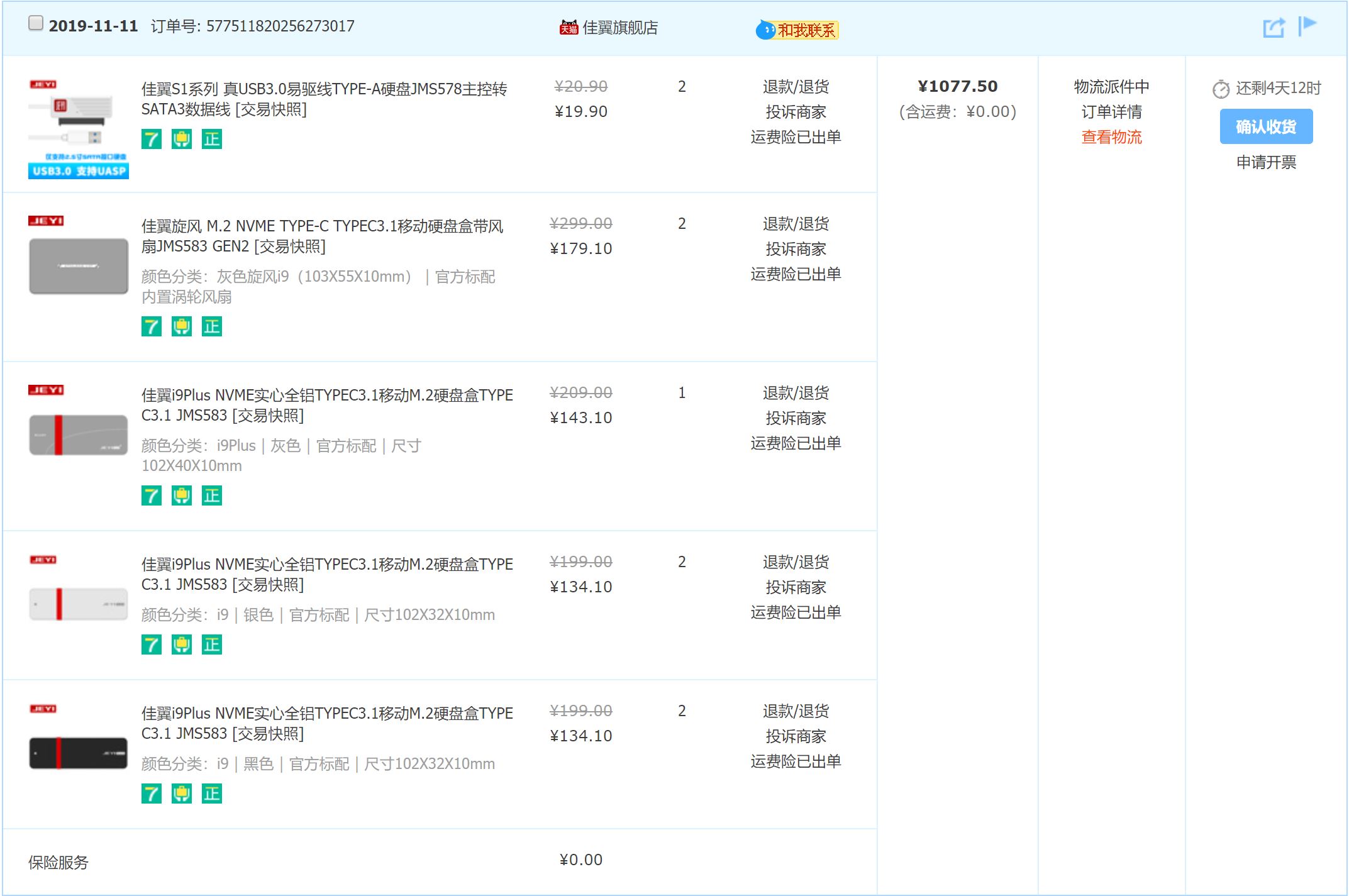Select price ¥179.10 of 佳翼旋风 item
The height and width of the screenshot is (896, 1354).
(x=580, y=248)
